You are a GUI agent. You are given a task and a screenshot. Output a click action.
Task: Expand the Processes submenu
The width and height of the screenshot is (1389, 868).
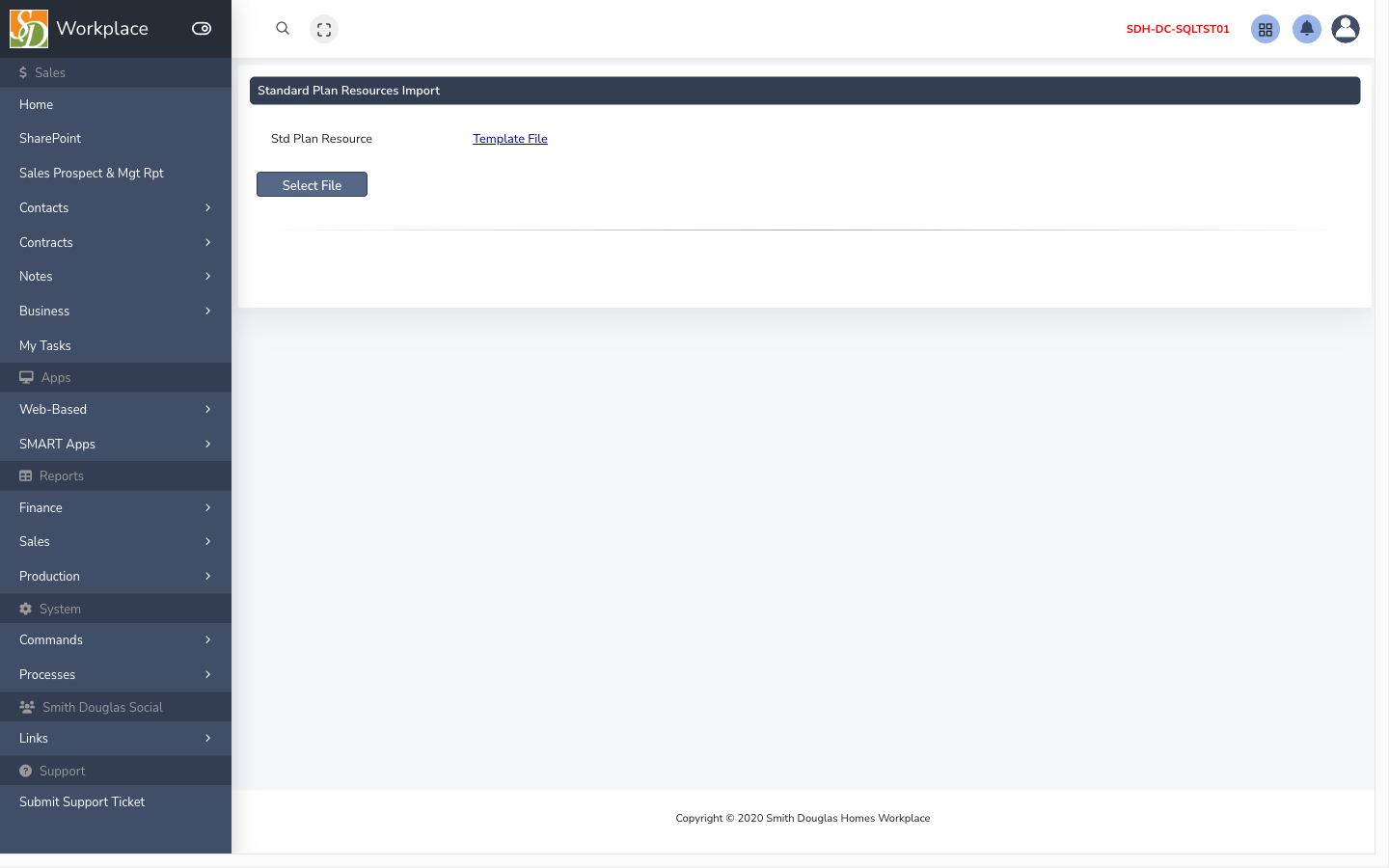116,674
